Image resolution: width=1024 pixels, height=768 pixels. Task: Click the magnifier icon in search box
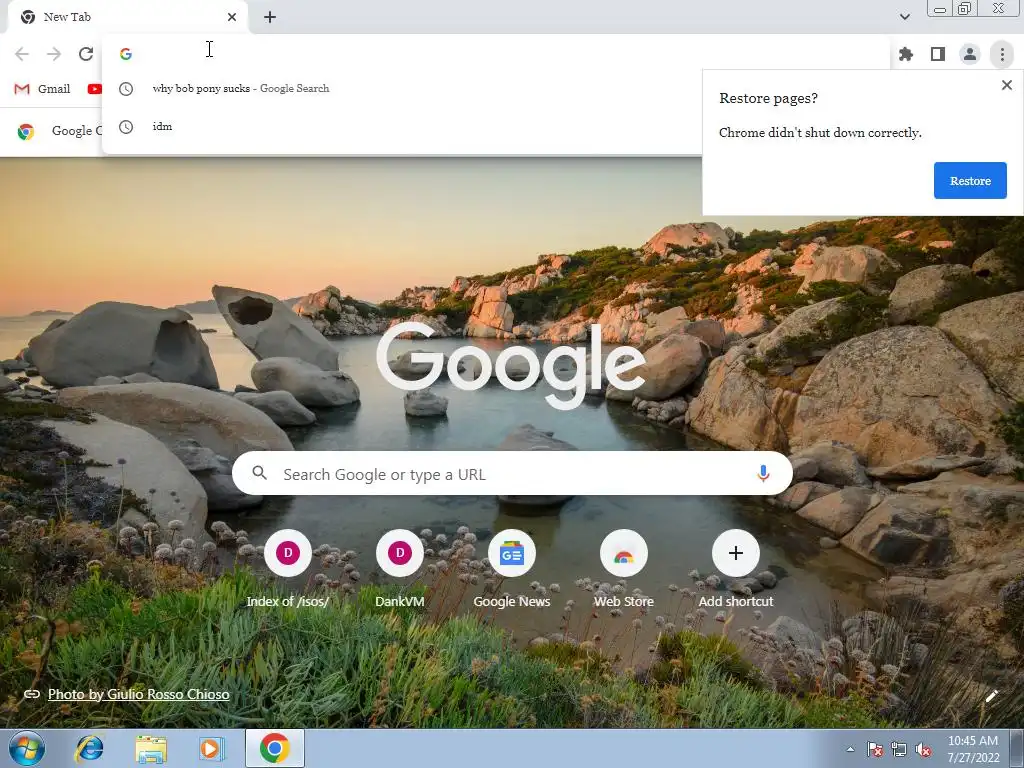(x=259, y=473)
